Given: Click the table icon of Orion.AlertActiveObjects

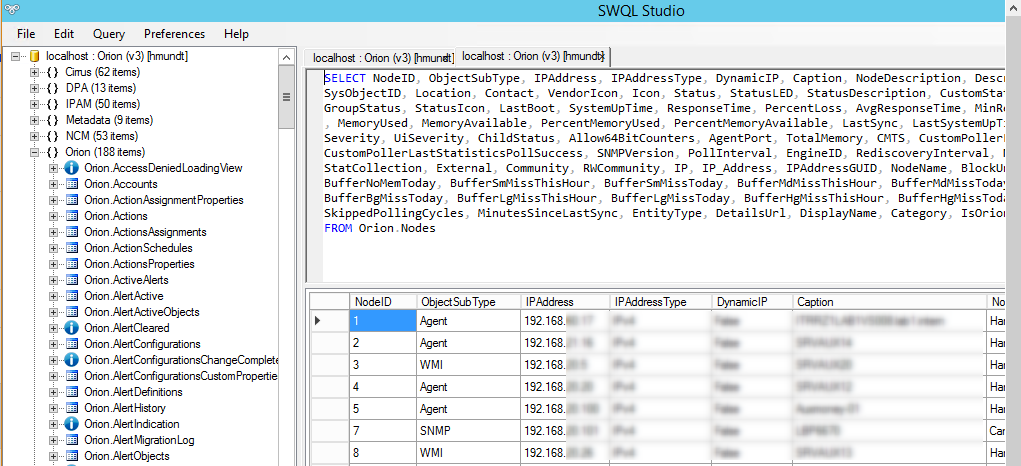Looking at the screenshot, I should (72, 312).
